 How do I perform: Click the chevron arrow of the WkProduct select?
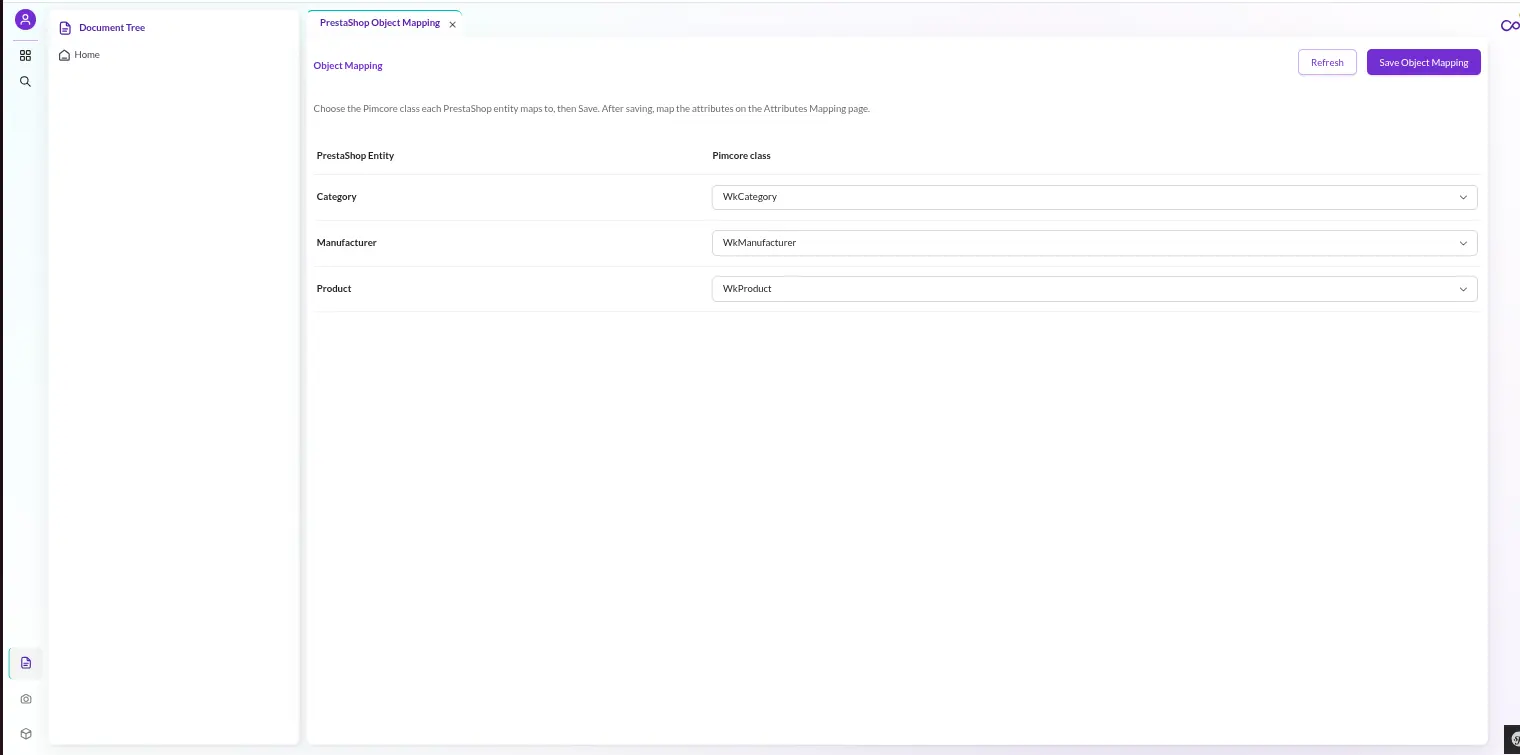1463,289
